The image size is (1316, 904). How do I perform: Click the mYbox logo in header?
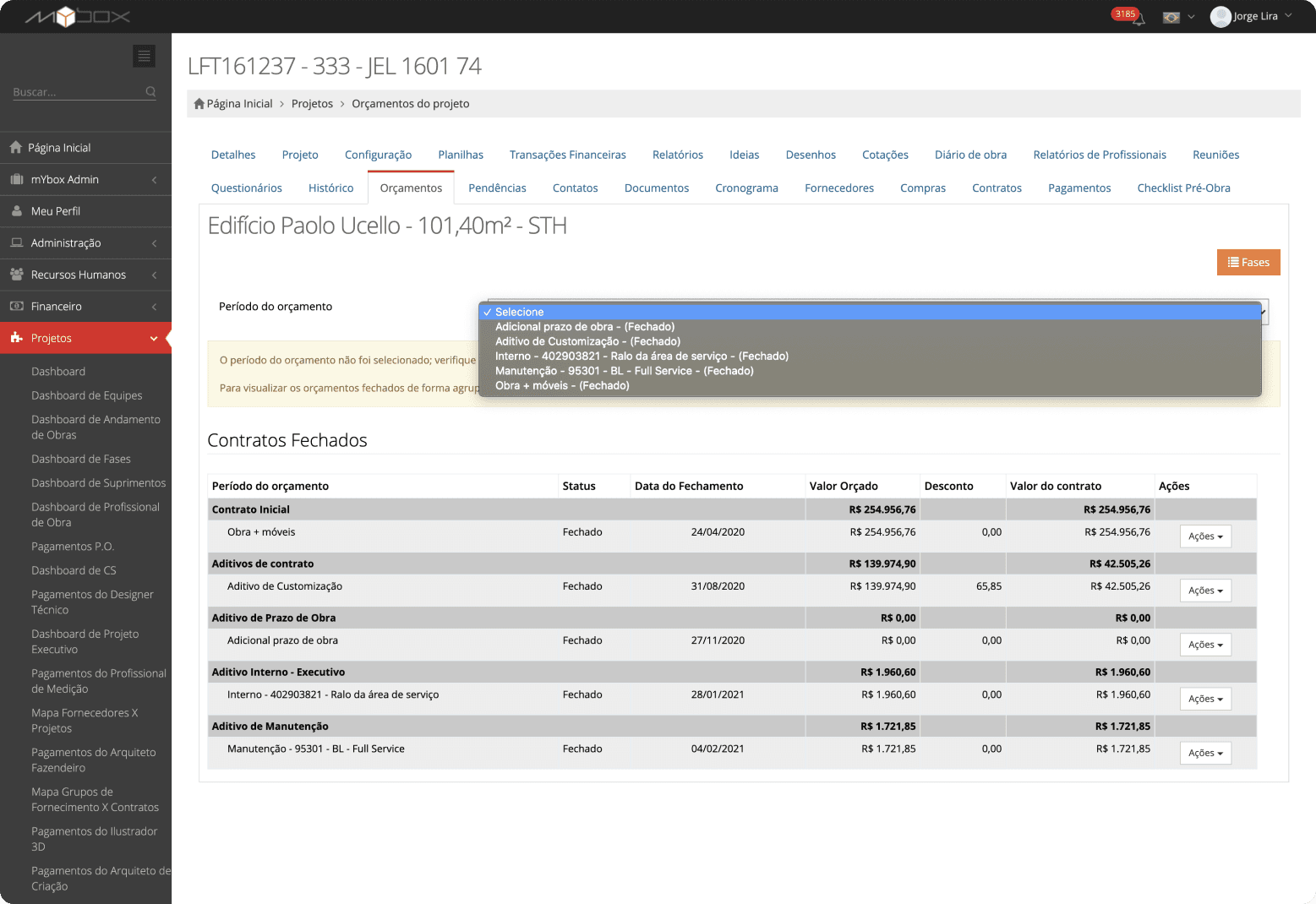pos(77,16)
